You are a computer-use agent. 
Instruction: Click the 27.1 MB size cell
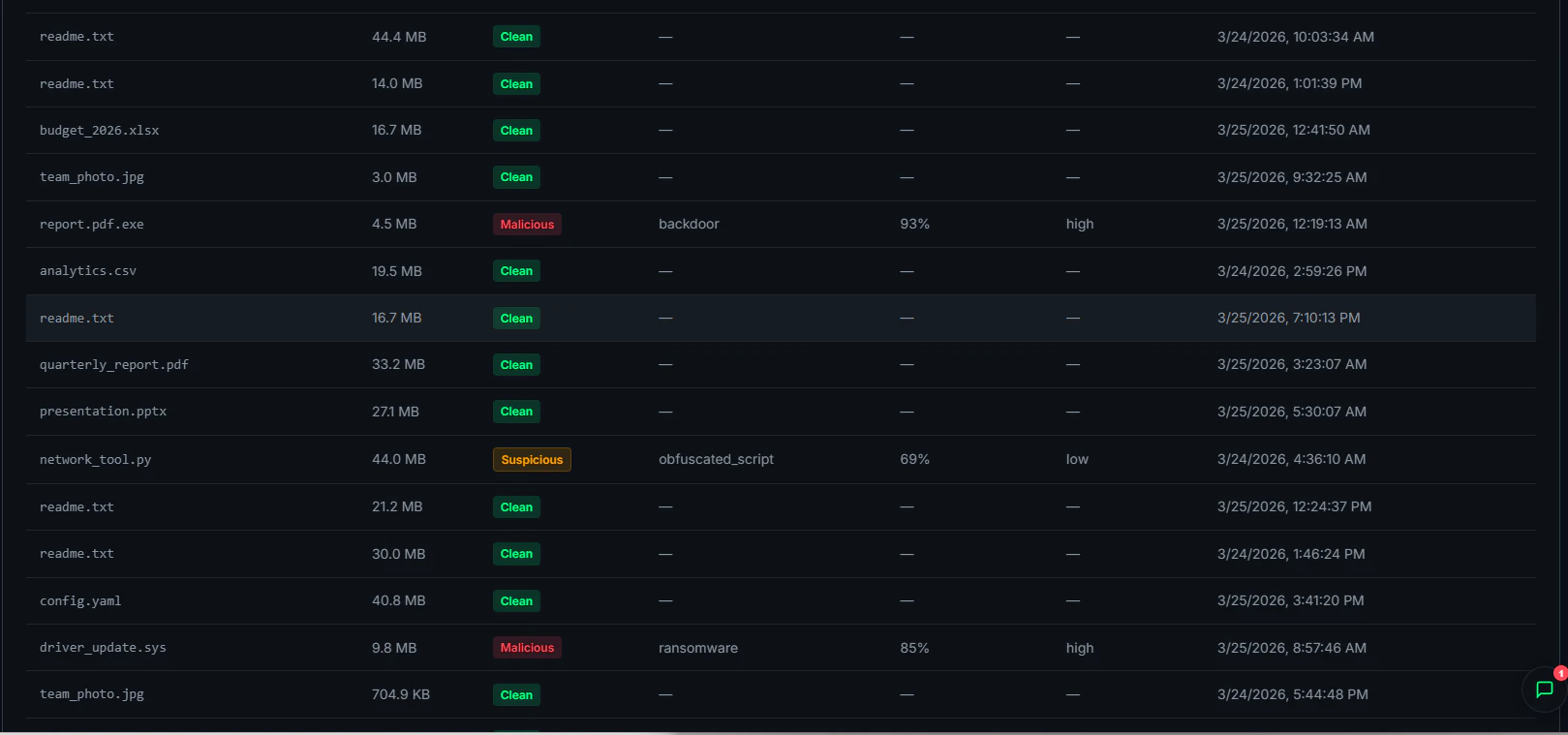pos(395,412)
